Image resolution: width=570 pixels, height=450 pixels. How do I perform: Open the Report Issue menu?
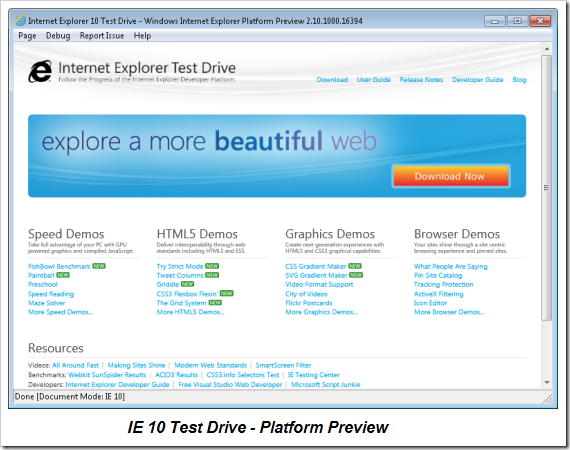(x=102, y=36)
